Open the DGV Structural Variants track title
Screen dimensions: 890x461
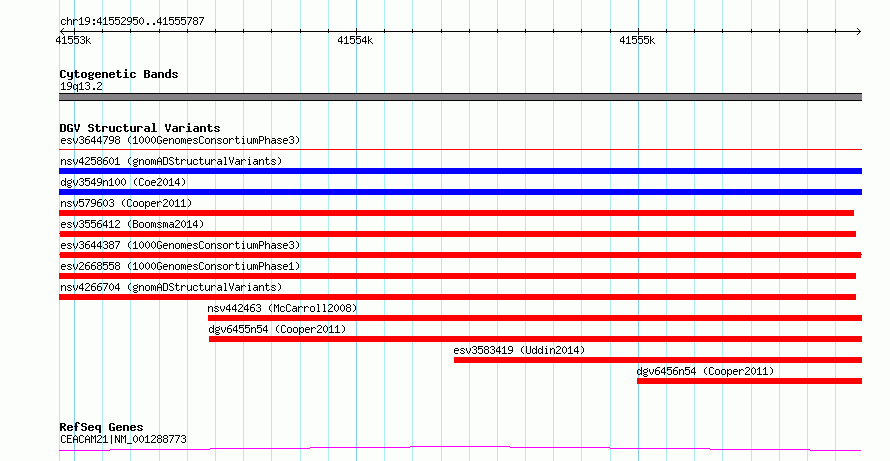[x=140, y=128]
